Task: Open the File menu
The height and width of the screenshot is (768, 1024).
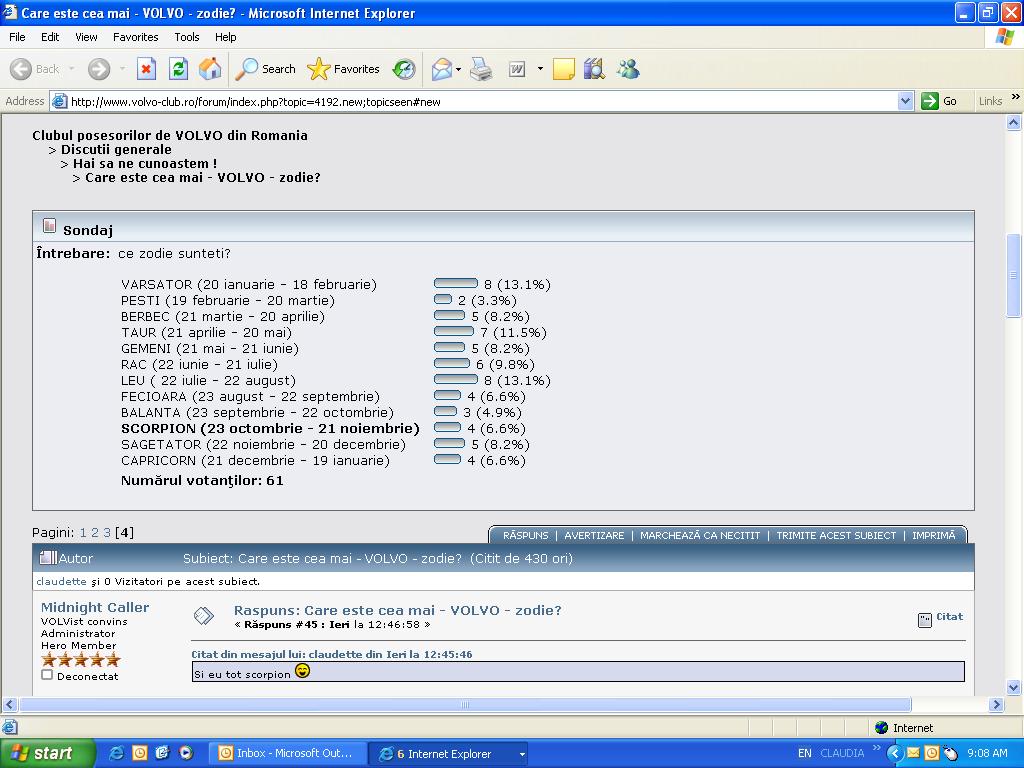Action: [x=17, y=37]
